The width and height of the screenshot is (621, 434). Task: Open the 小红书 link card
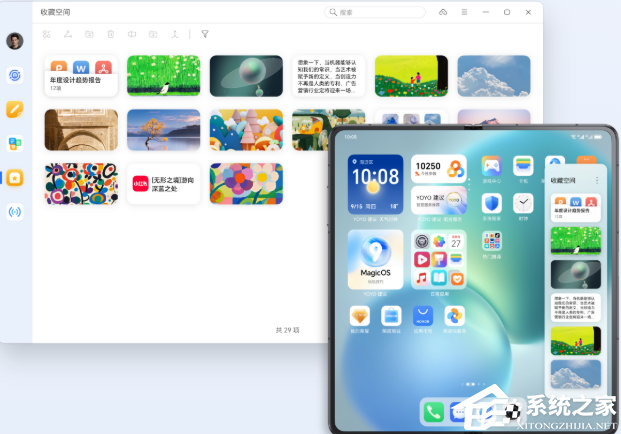[164, 184]
